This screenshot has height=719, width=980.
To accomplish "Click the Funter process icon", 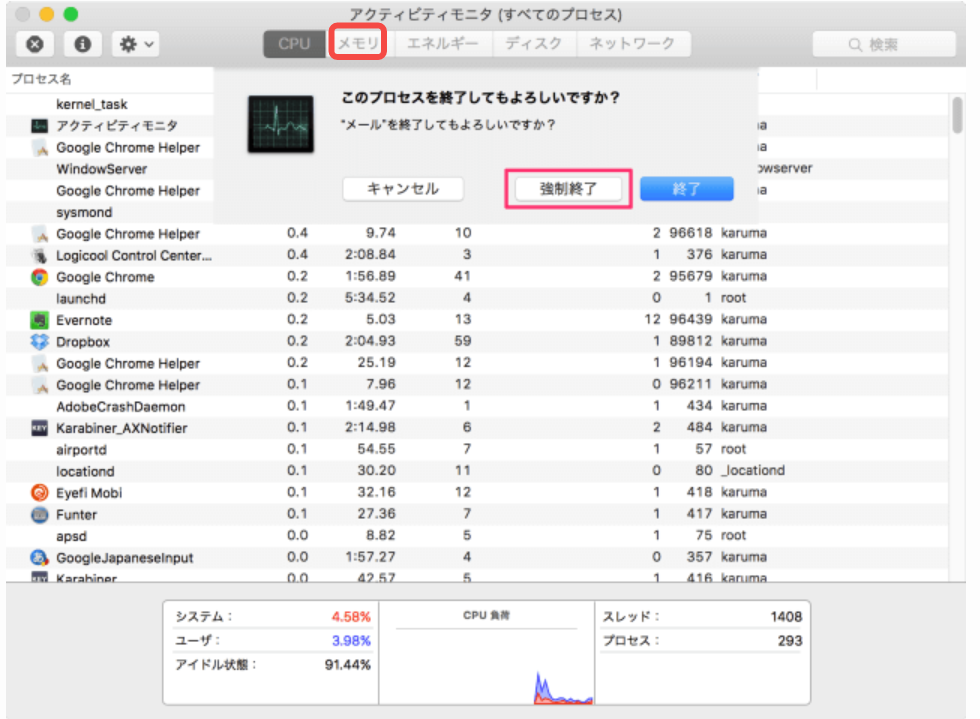I will point(40,515).
